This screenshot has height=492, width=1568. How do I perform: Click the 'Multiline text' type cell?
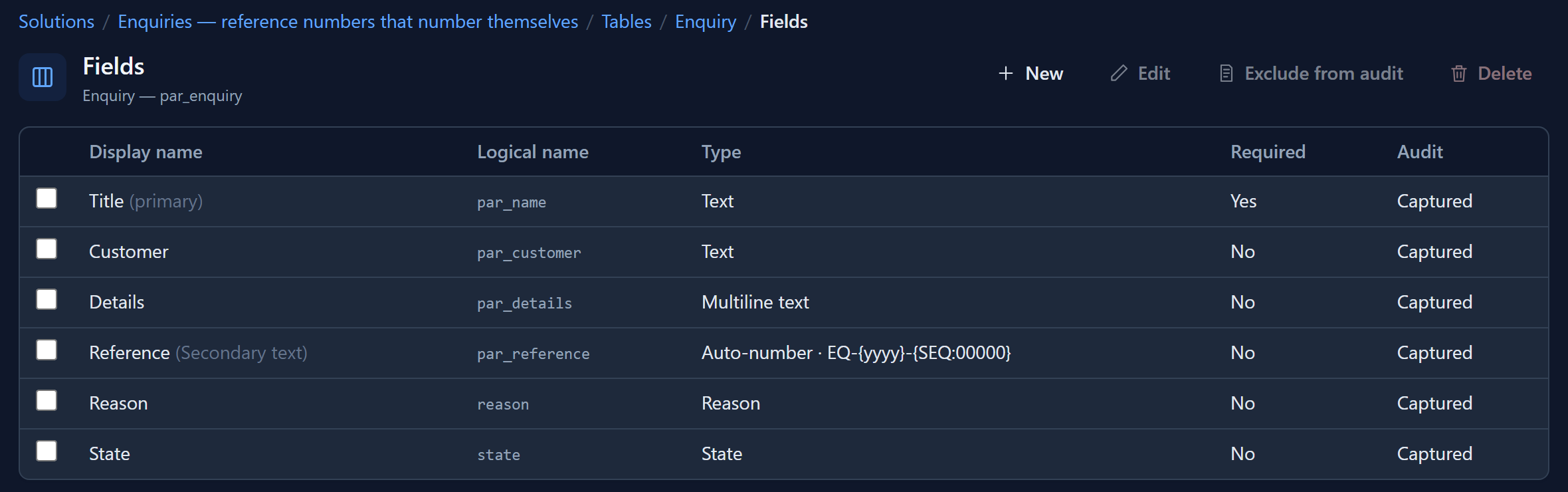click(755, 302)
